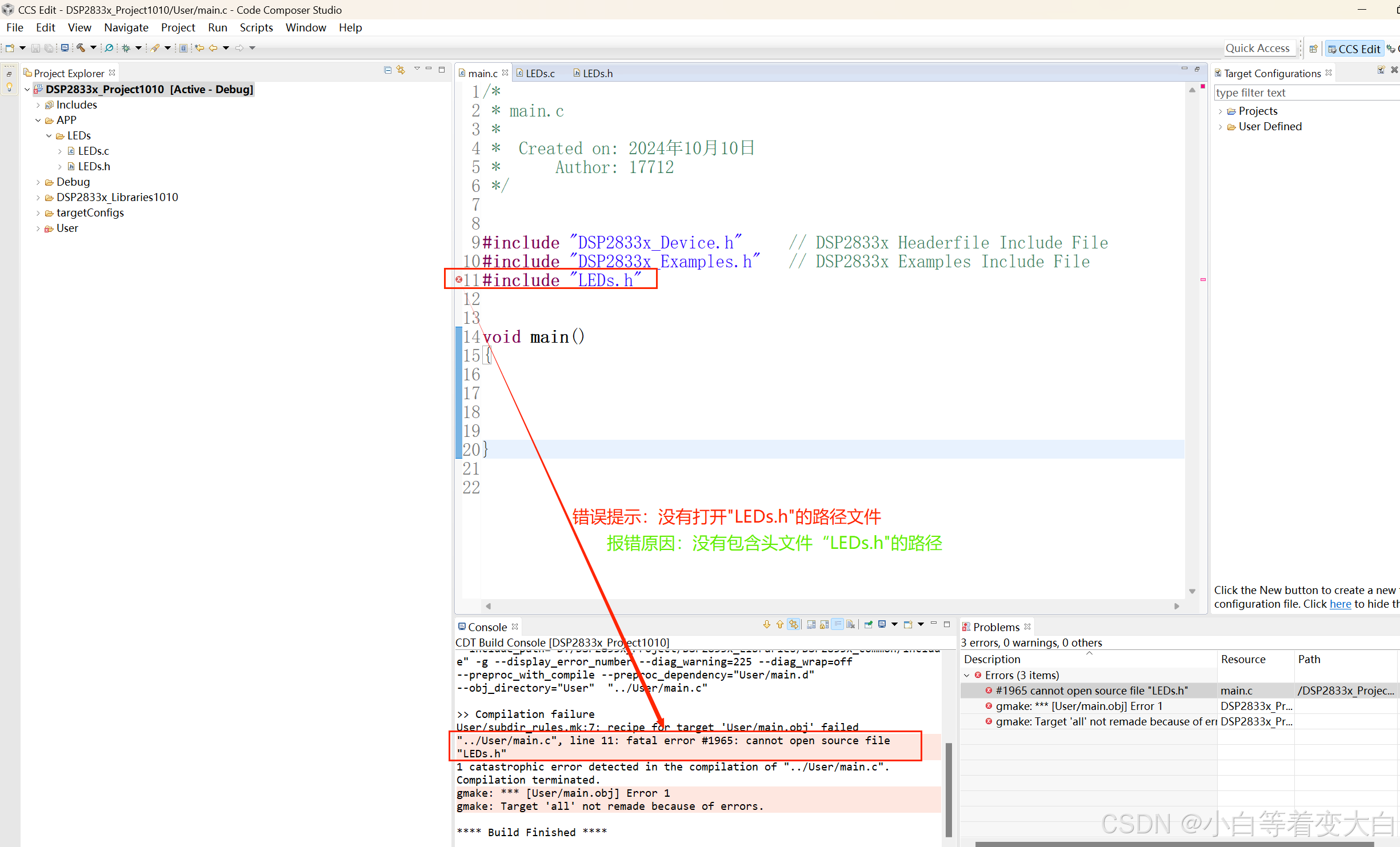
Task: Click the Pin Console icon
Action: click(x=868, y=624)
